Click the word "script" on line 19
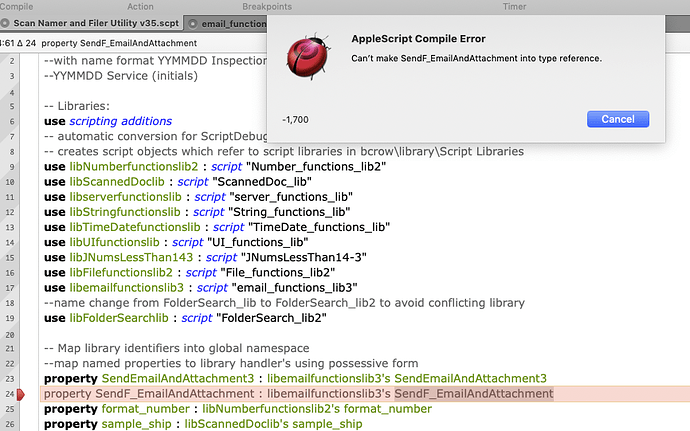 197,318
